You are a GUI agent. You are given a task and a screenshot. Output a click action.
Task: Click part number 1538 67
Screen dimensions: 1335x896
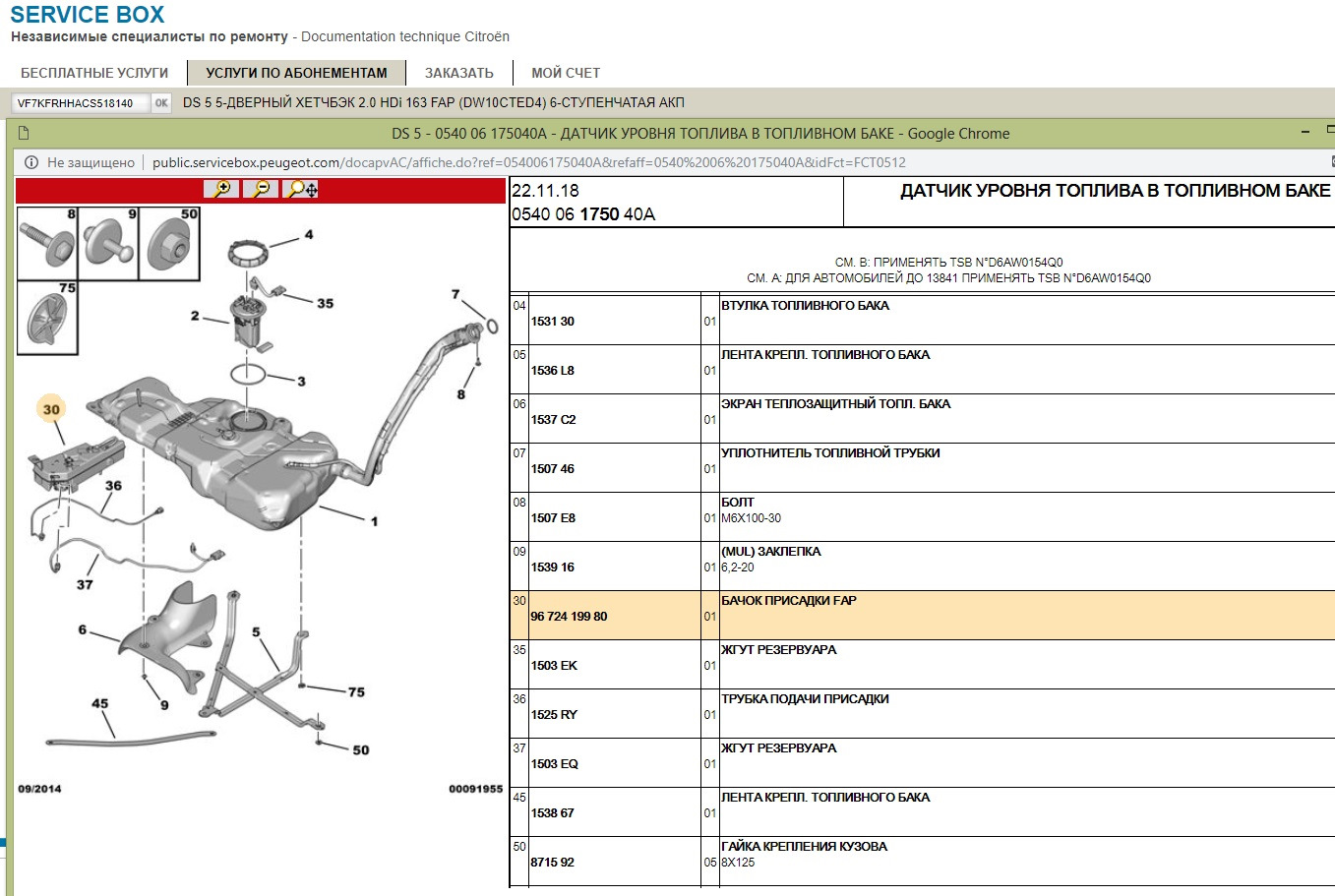553,813
